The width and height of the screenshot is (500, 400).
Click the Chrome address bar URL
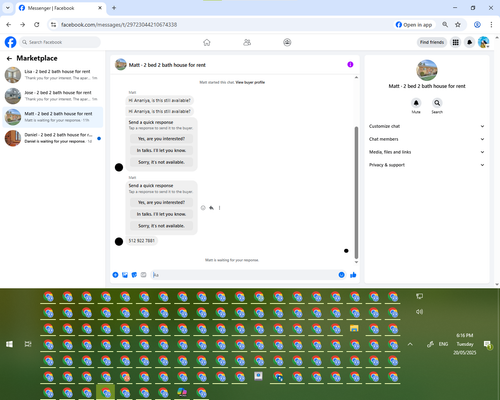(119, 25)
